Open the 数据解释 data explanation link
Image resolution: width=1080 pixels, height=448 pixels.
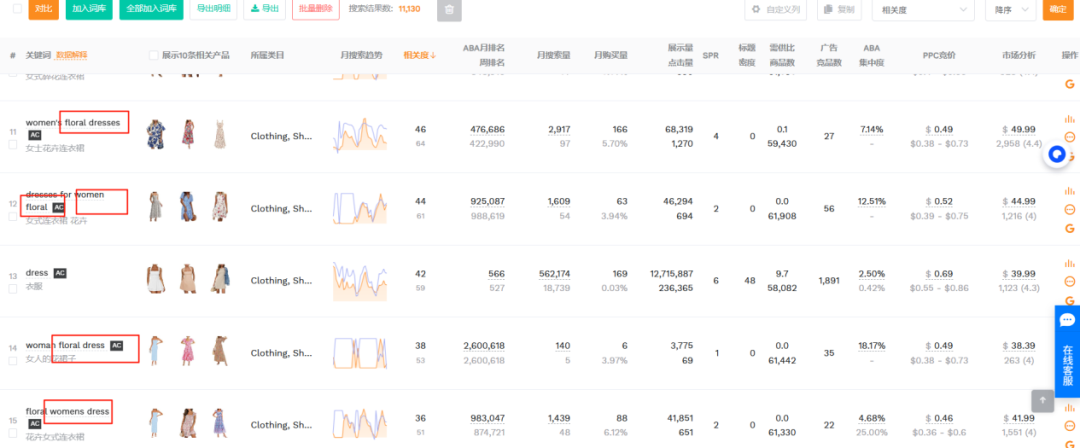[72, 55]
